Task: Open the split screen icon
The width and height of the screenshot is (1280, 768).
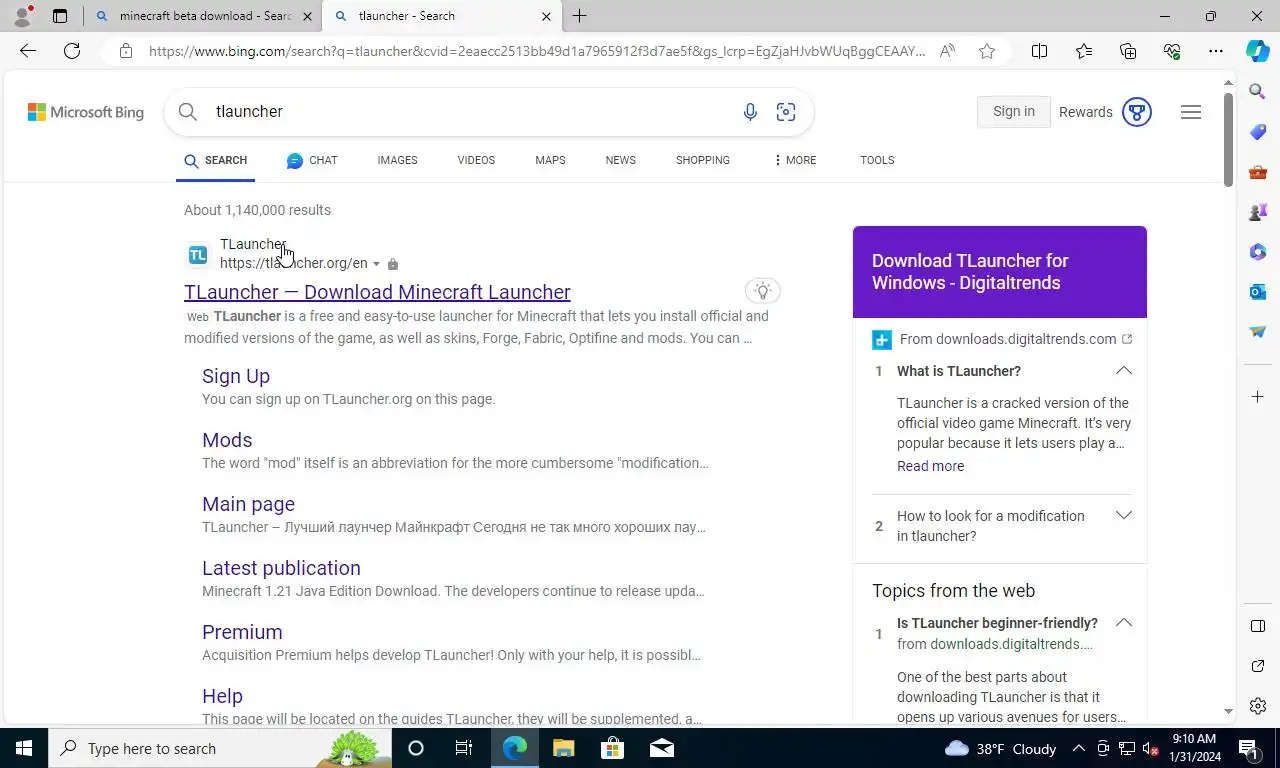Action: 1040,51
